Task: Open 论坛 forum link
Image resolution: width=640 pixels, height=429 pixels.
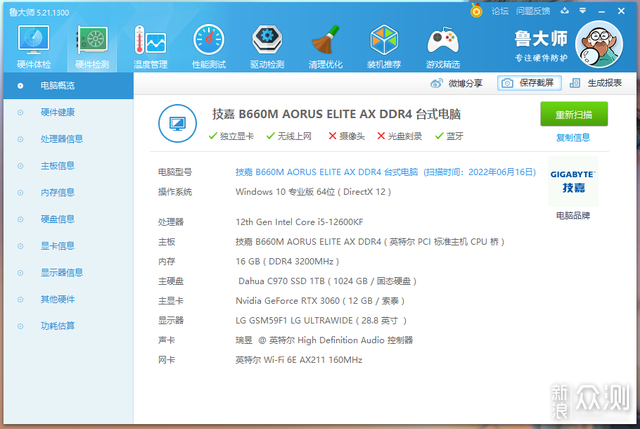Action: 500,11
